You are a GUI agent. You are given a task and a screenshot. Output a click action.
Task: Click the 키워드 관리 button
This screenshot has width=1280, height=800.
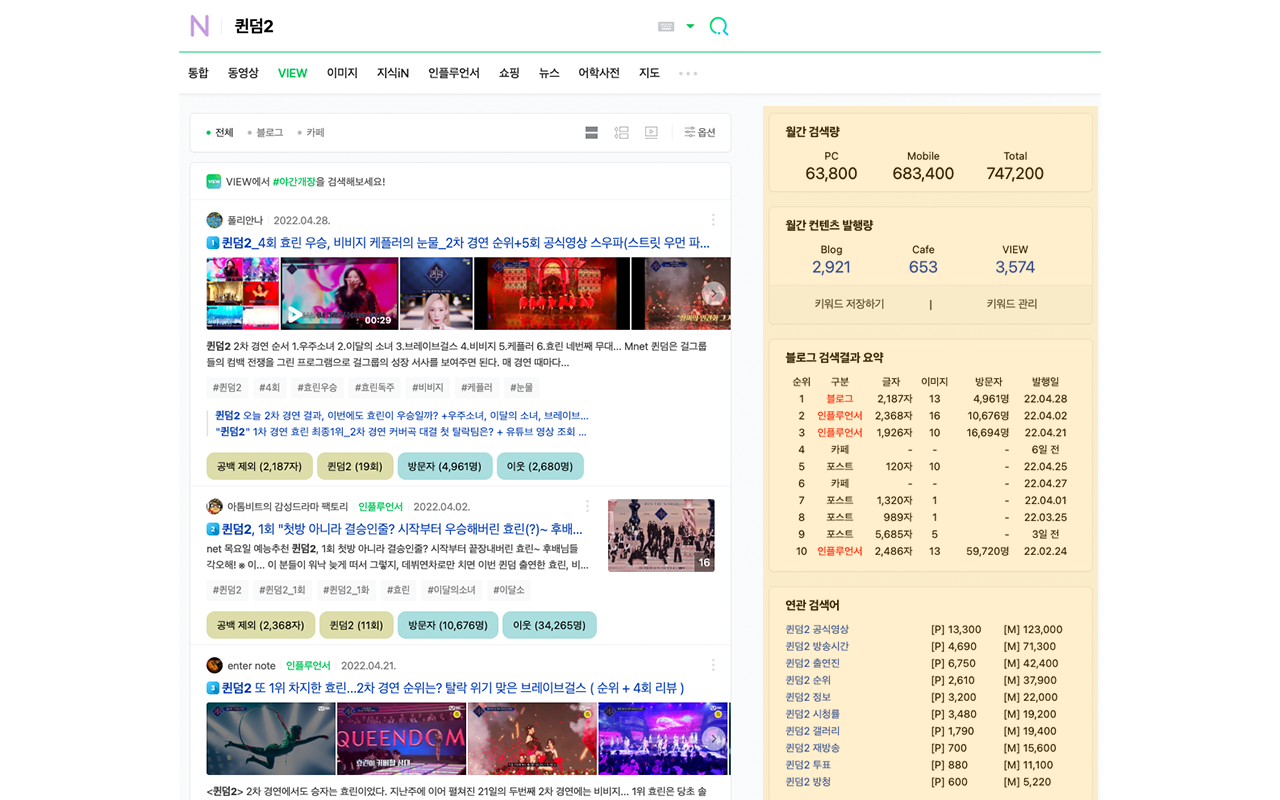(x=1011, y=304)
